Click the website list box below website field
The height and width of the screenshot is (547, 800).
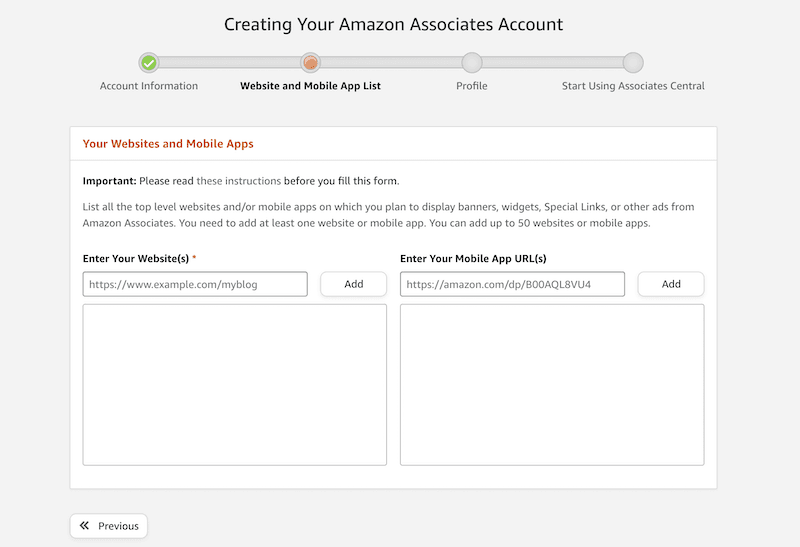coord(235,385)
